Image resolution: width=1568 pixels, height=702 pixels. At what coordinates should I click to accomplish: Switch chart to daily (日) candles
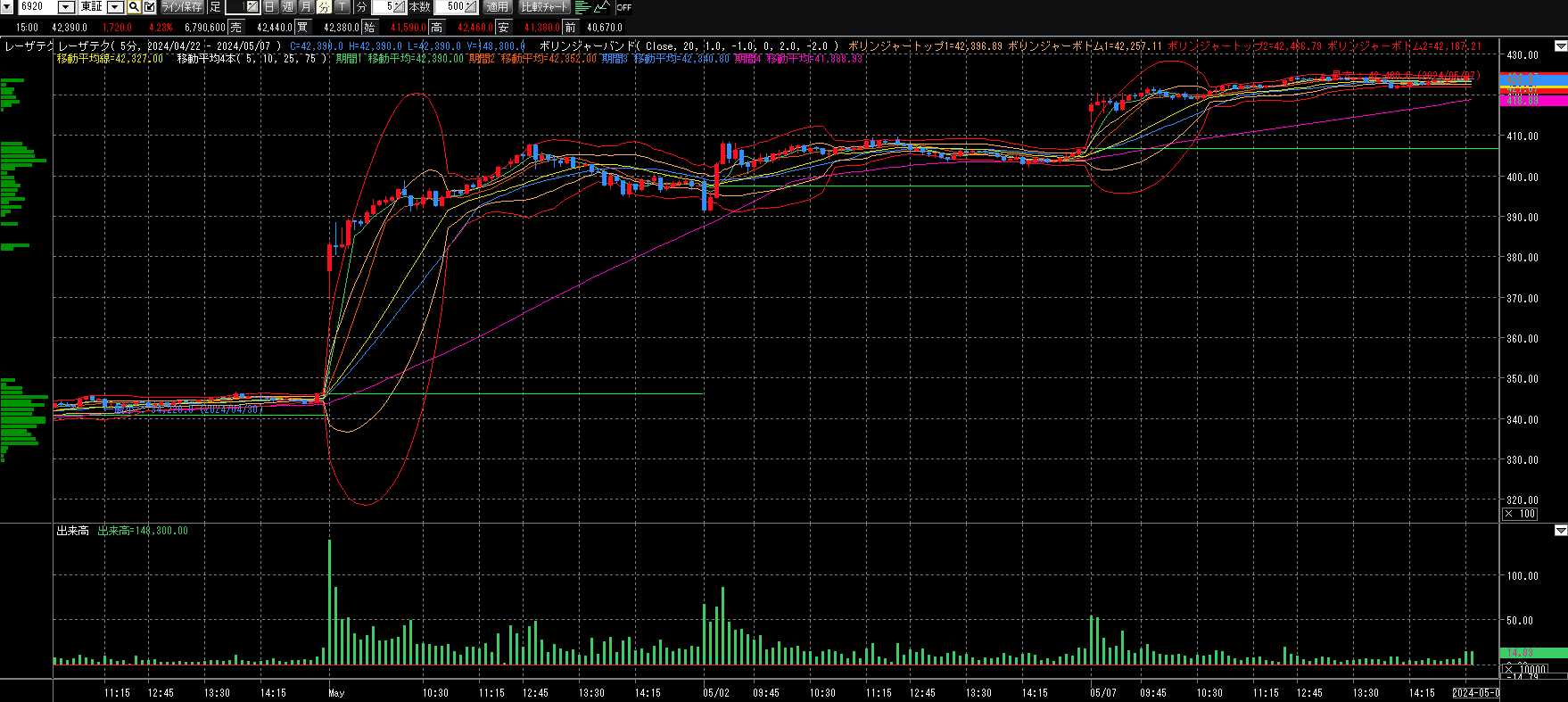click(x=269, y=7)
